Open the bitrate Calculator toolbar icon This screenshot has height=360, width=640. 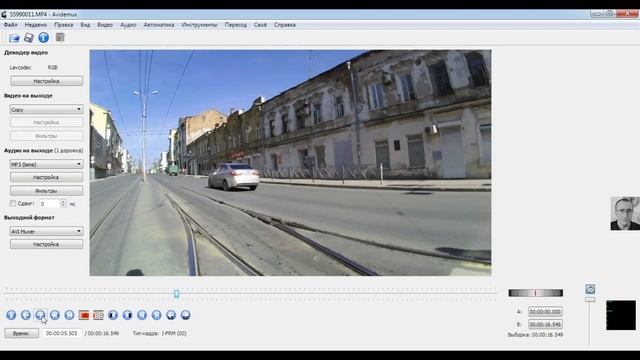click(60, 38)
